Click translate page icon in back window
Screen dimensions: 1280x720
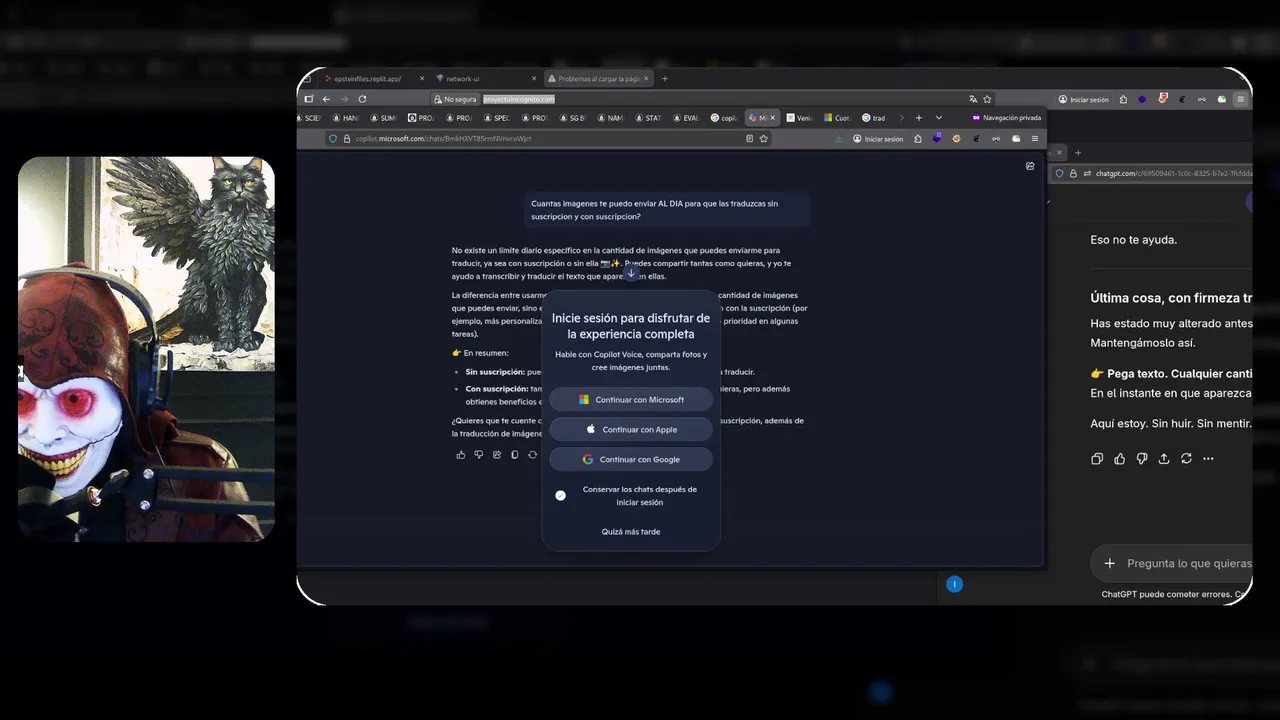[973, 99]
